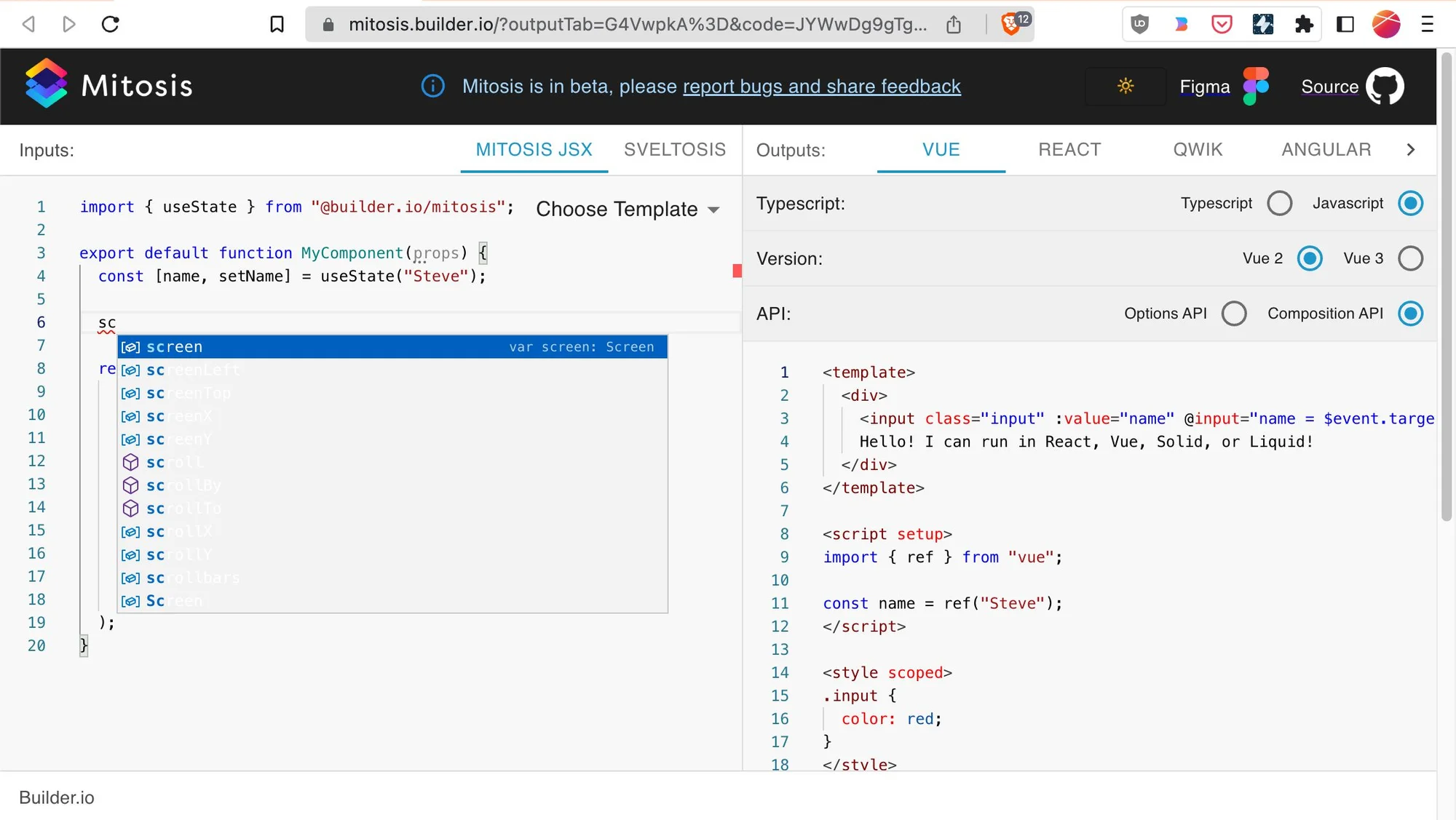
Task: Click the Hello! text line in Vue output
Action: pos(1086,442)
